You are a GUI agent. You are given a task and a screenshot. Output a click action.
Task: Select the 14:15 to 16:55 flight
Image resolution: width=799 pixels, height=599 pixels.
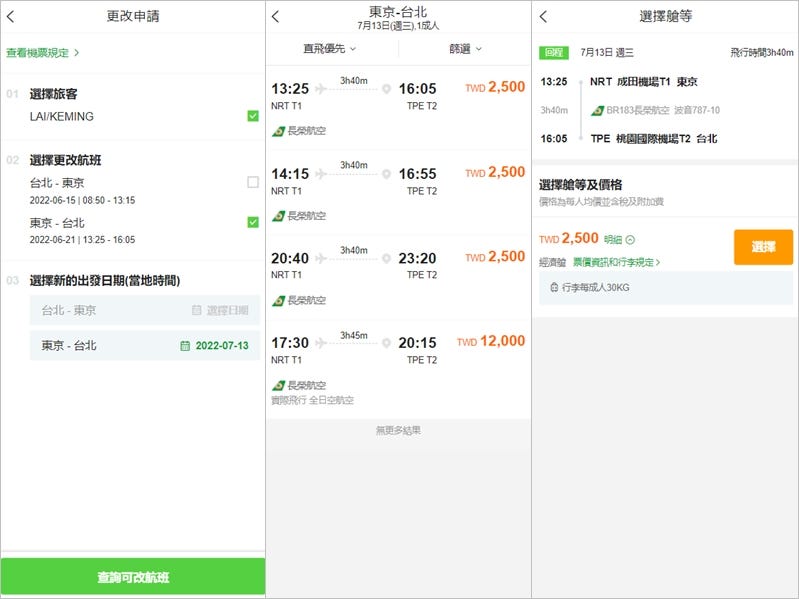click(398, 193)
